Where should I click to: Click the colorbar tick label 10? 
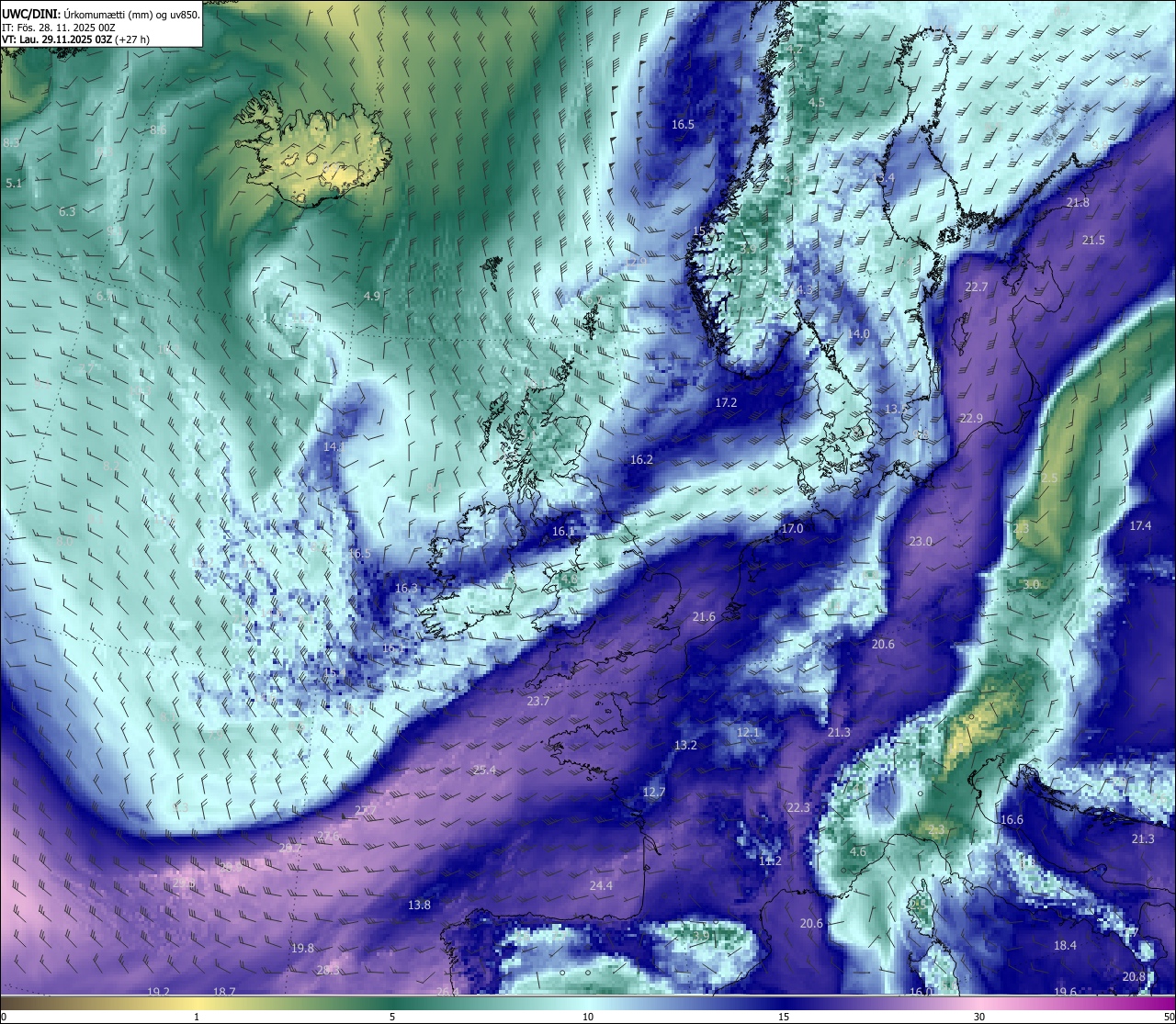click(x=588, y=1017)
